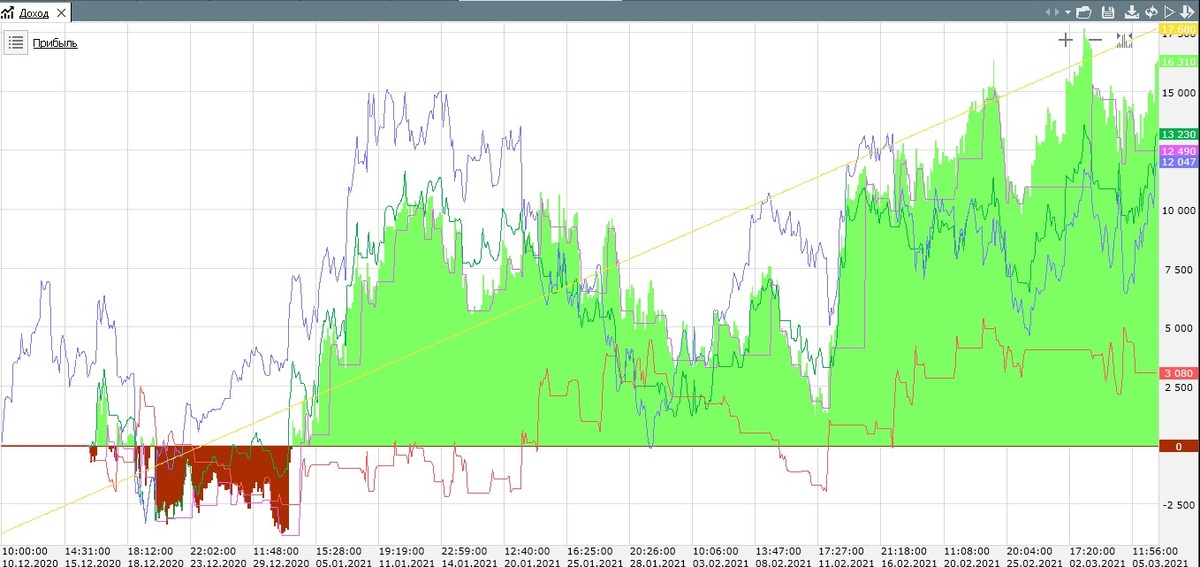Screen dimensions: 1200x567
Task: Select the purple 12 490 value label
Action: (x=1178, y=150)
